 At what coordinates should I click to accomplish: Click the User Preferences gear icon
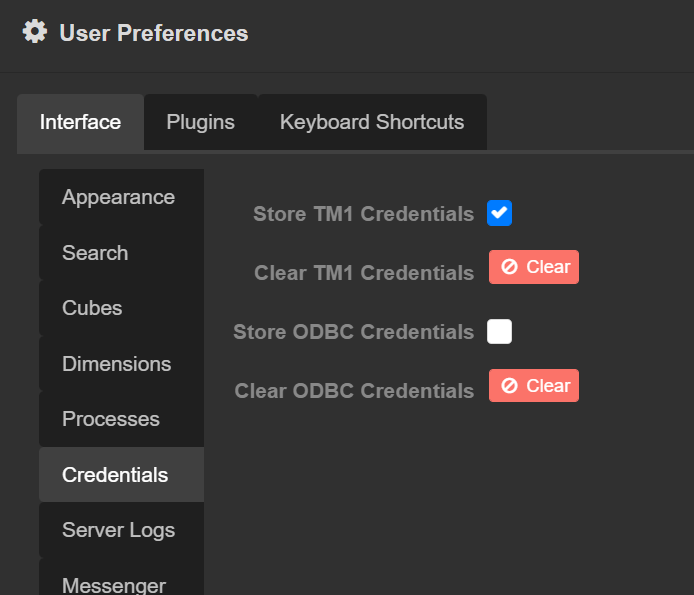pos(35,32)
